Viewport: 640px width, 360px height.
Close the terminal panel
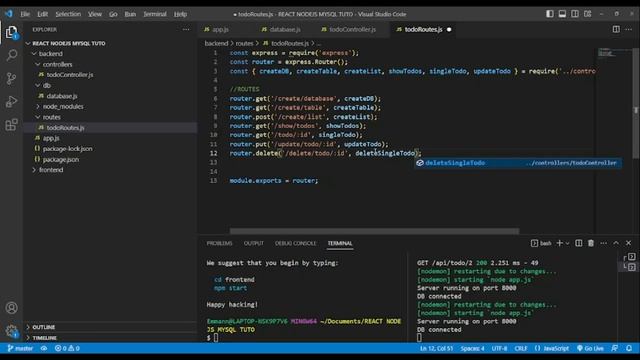629,243
